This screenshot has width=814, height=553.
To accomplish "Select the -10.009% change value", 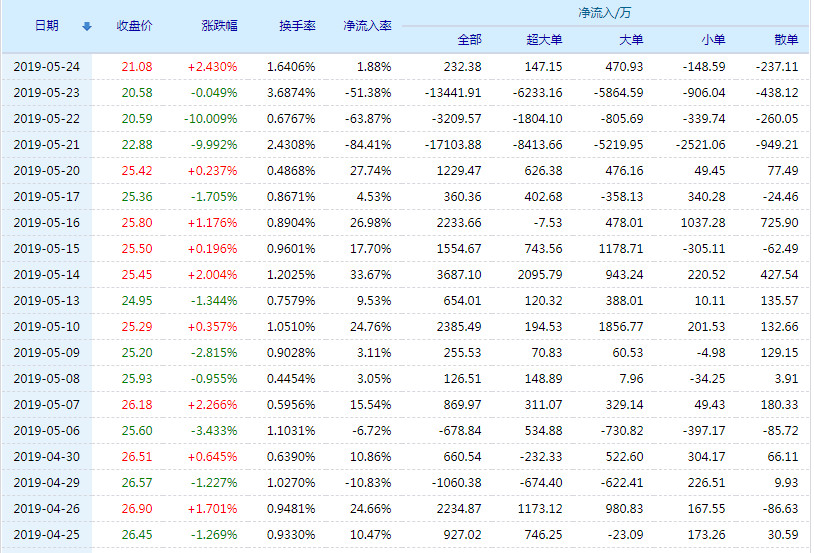I will click(x=213, y=118).
